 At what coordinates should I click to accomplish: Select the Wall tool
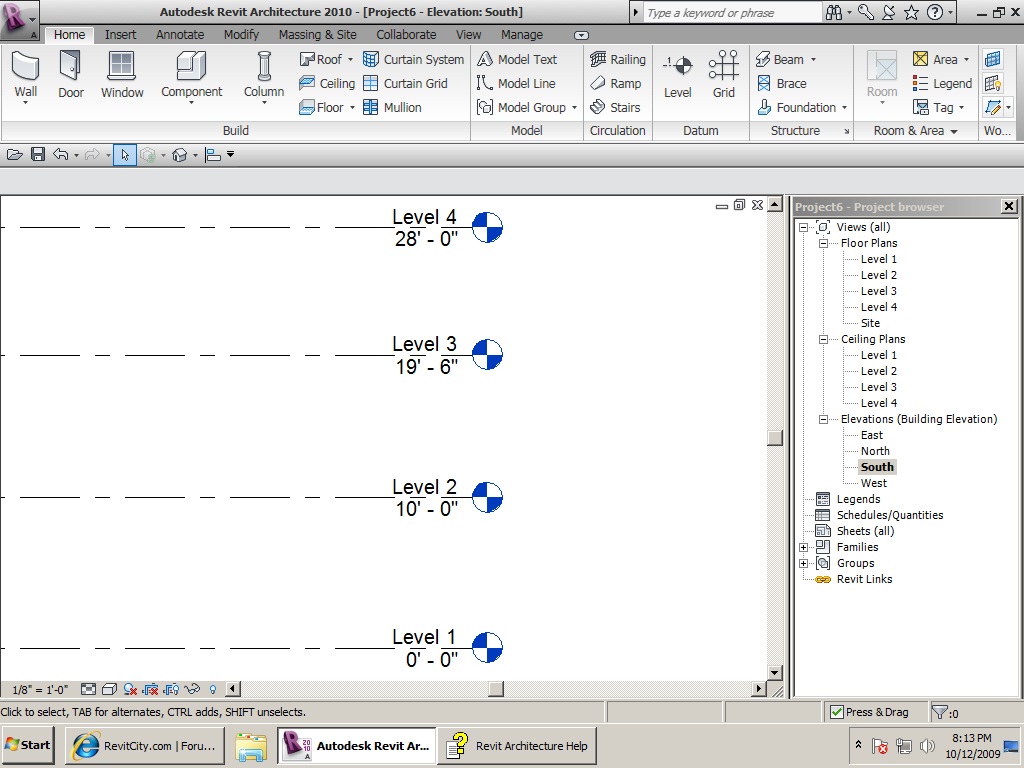pos(25,77)
